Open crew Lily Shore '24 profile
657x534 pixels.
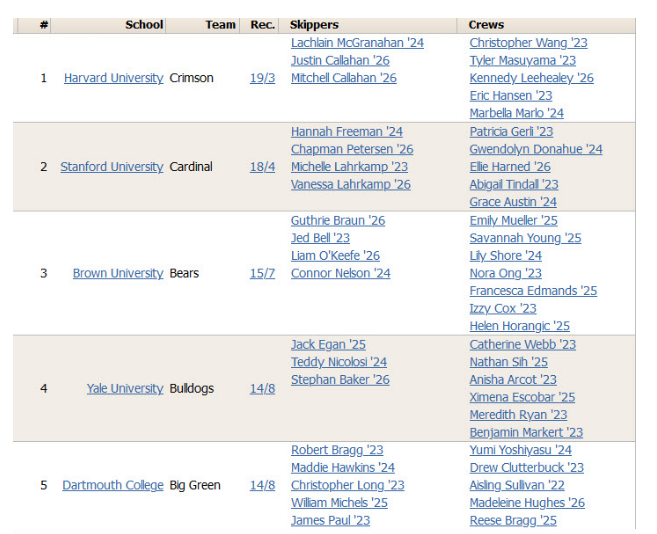click(x=506, y=256)
